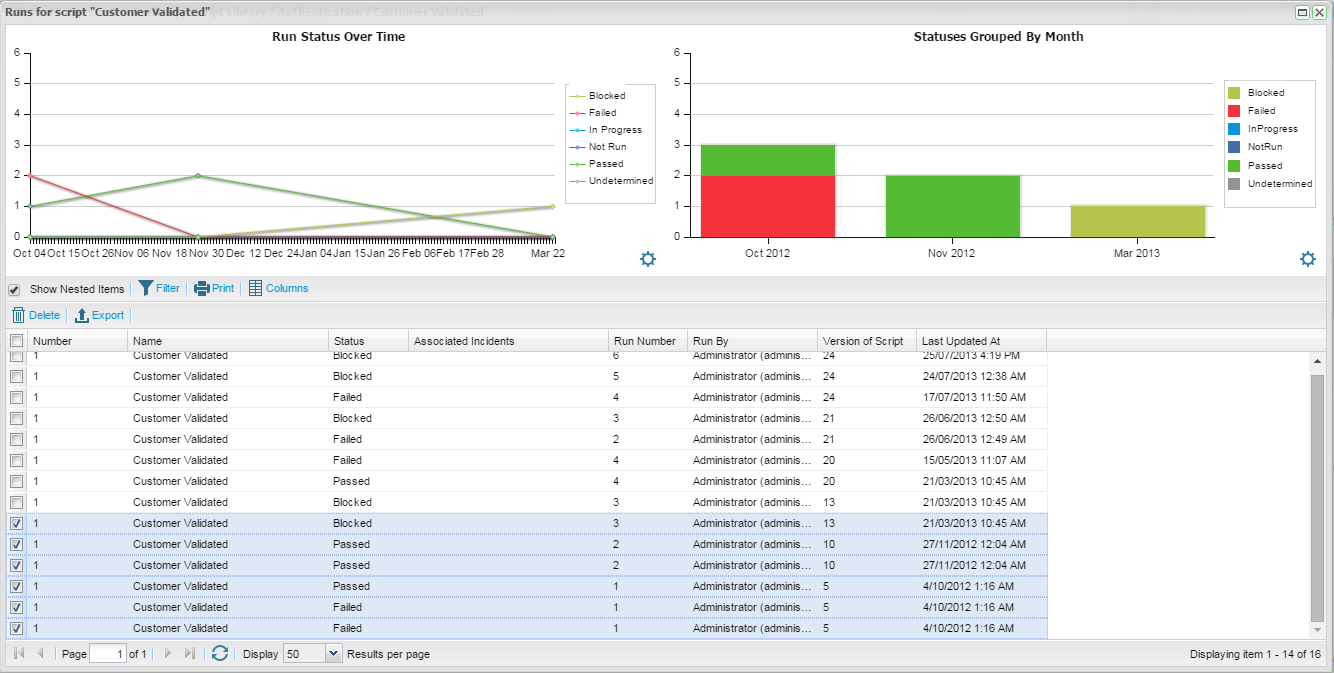1334x673 pixels.
Task: Click the page number input field
Action: pyautogui.click(x=107, y=653)
